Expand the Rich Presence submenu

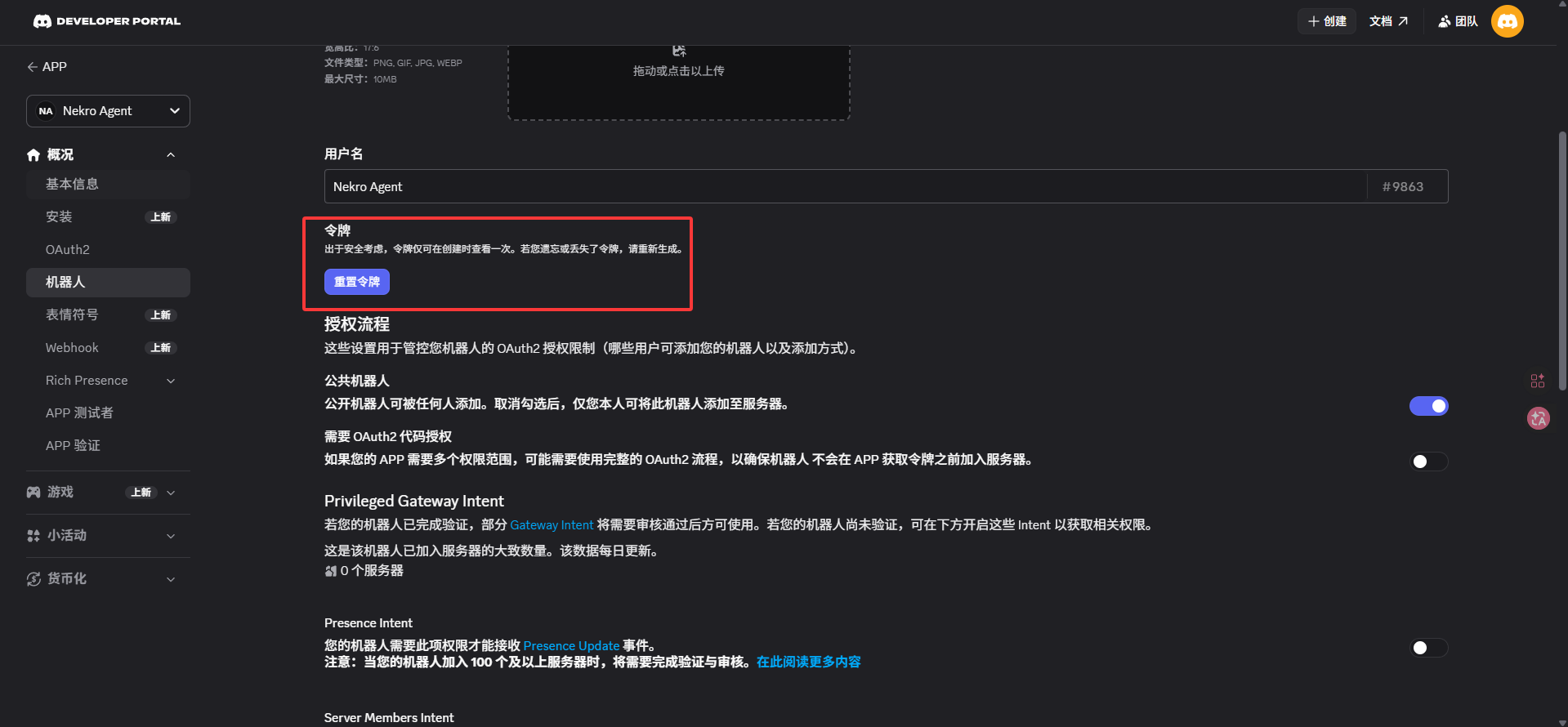pyautogui.click(x=171, y=381)
